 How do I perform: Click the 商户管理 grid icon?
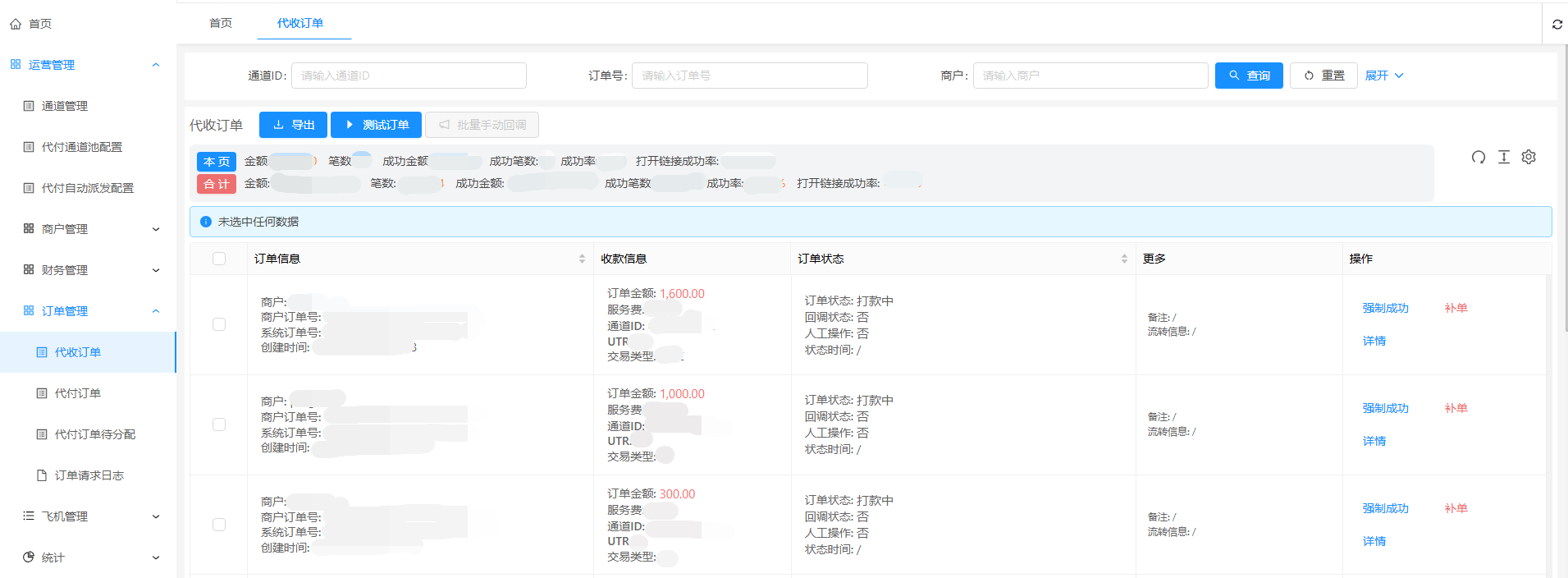coord(29,228)
